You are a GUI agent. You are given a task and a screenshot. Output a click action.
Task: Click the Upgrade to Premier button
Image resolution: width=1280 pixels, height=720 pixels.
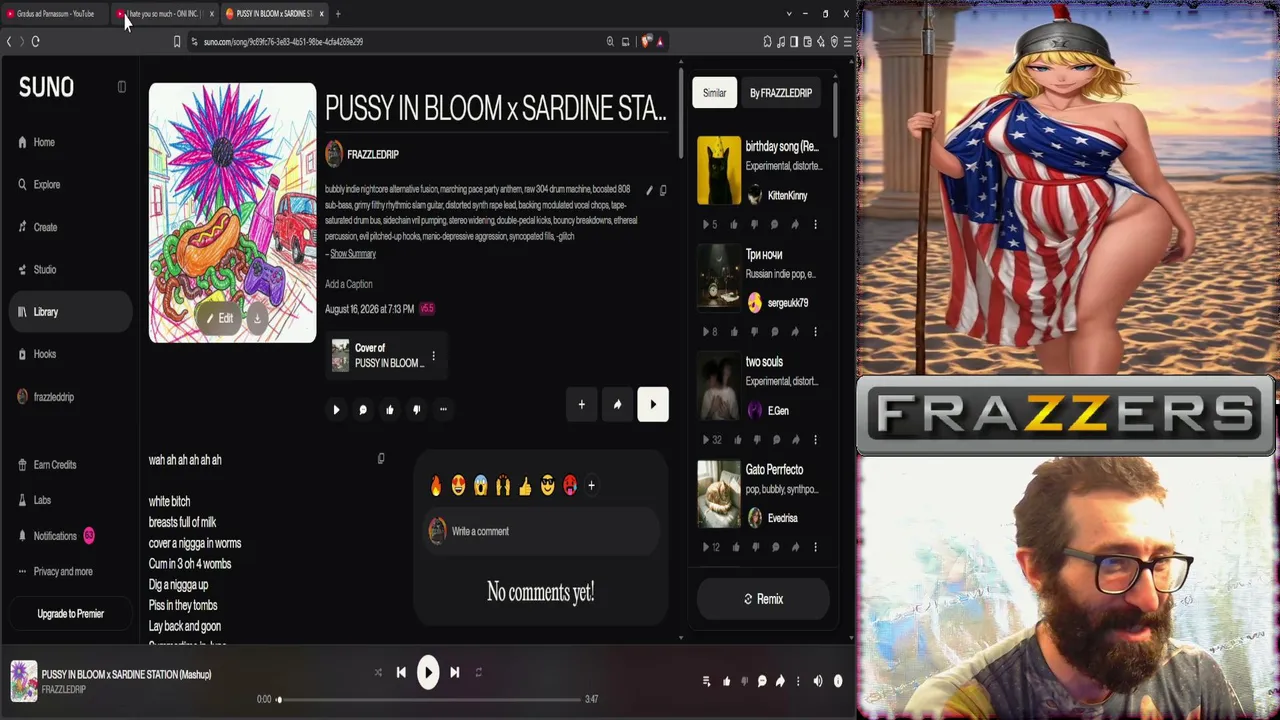70,614
